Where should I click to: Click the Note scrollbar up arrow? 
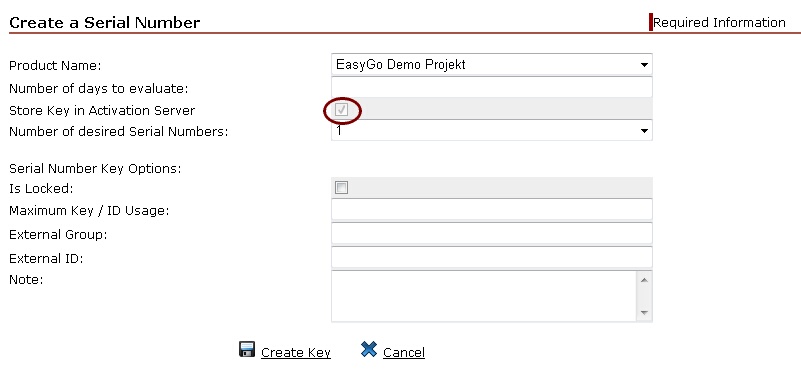coord(644,279)
